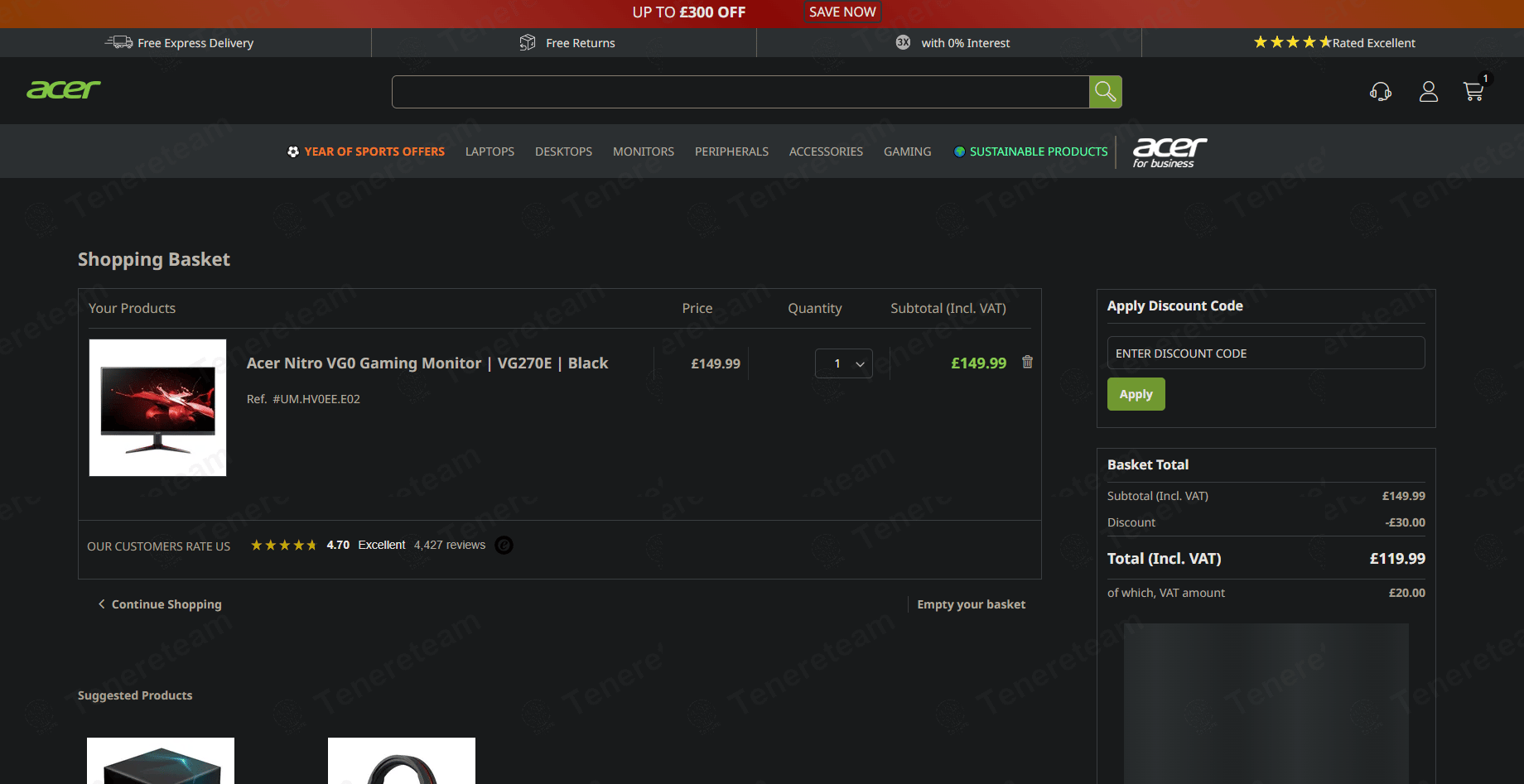Screen dimensions: 1524x784
Task: Open the Accessories menu
Action: click(x=826, y=152)
